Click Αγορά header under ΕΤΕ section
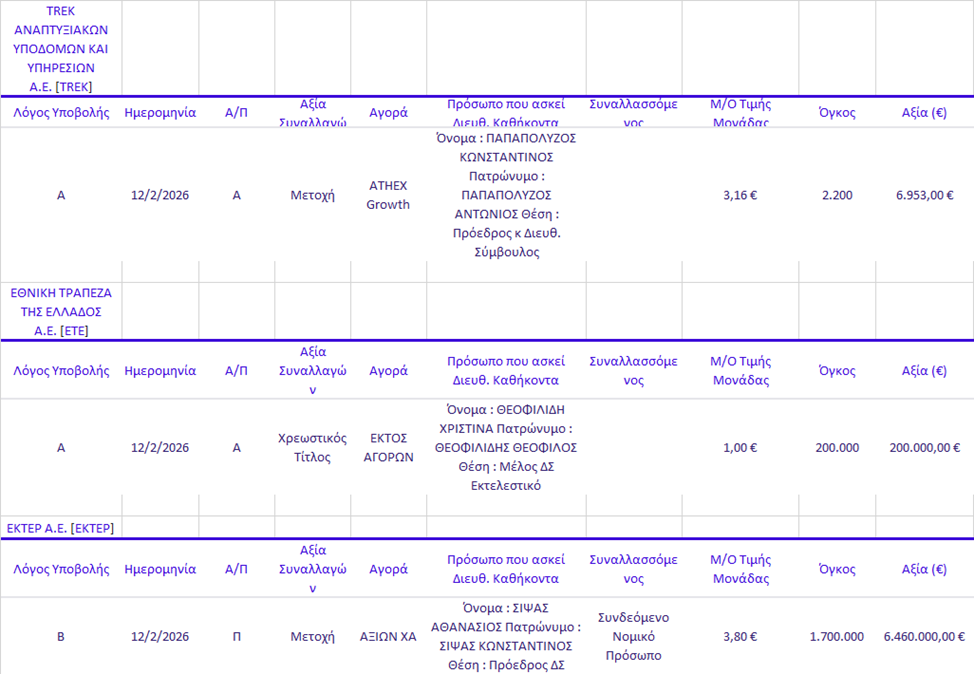 pos(388,370)
